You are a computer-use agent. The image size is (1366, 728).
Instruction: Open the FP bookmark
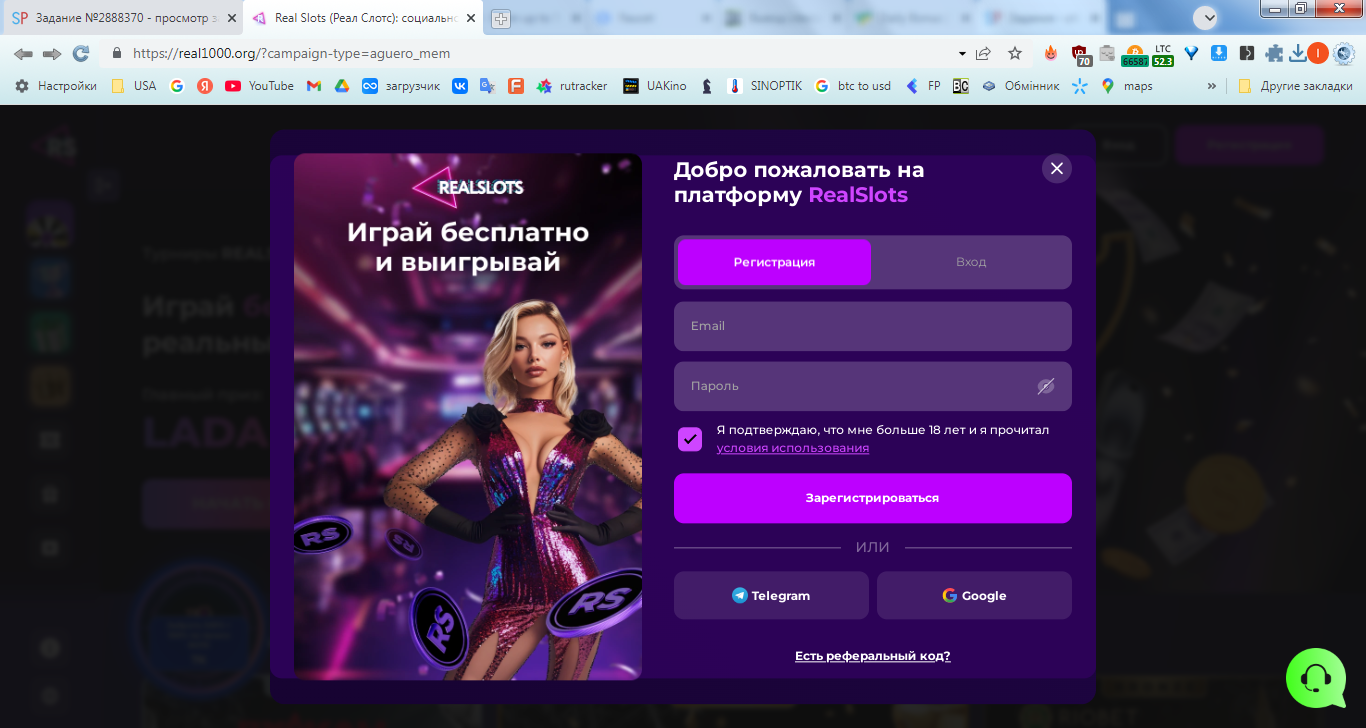click(x=923, y=86)
